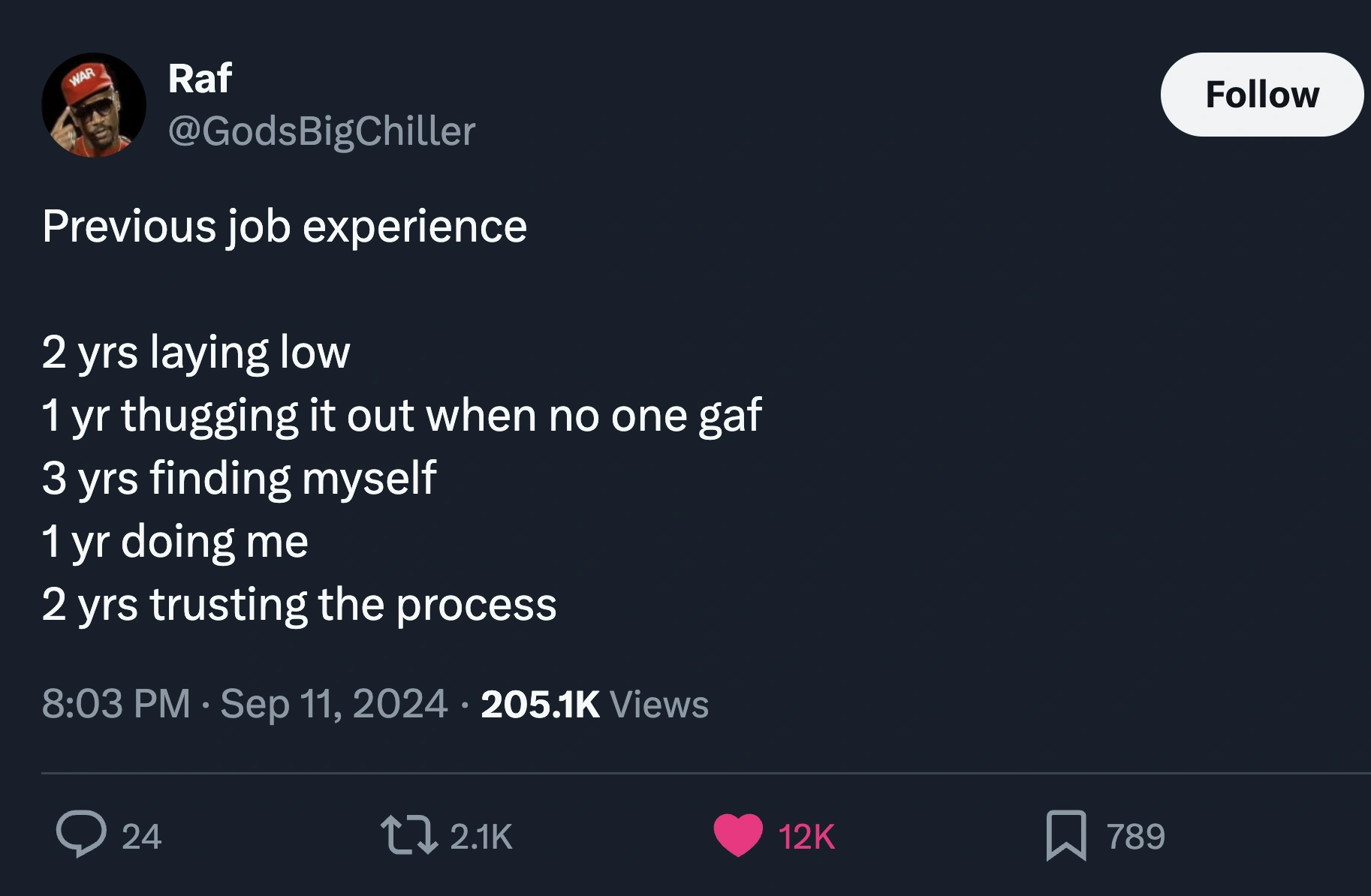The width and height of the screenshot is (1371, 896).
Task: Click the reply count 24
Action: click(141, 836)
